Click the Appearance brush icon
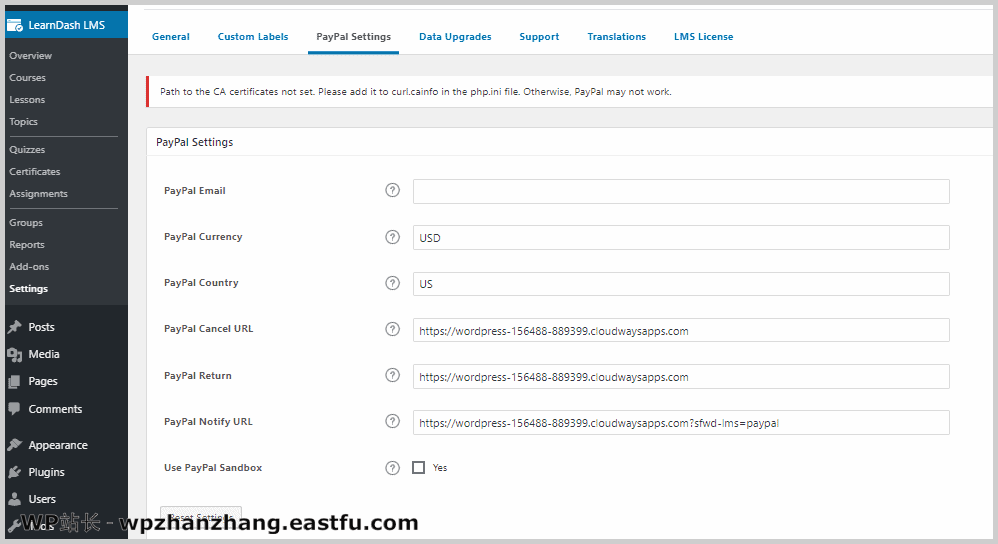The image size is (998, 544). 15,445
